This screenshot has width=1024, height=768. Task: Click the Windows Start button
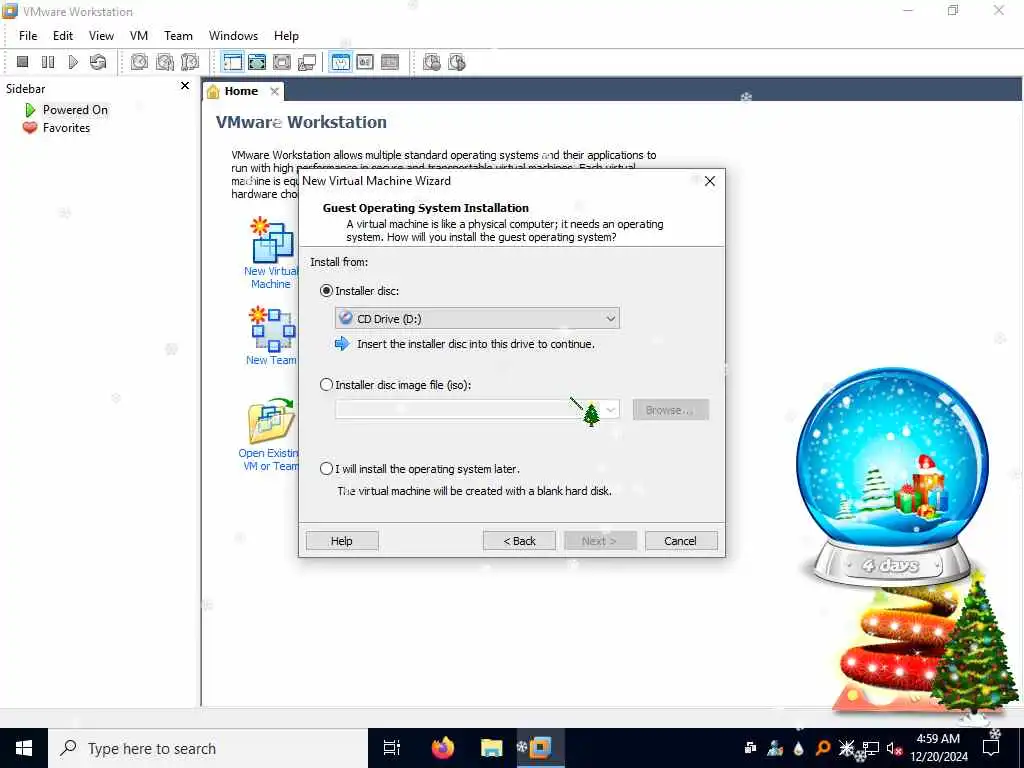24,748
